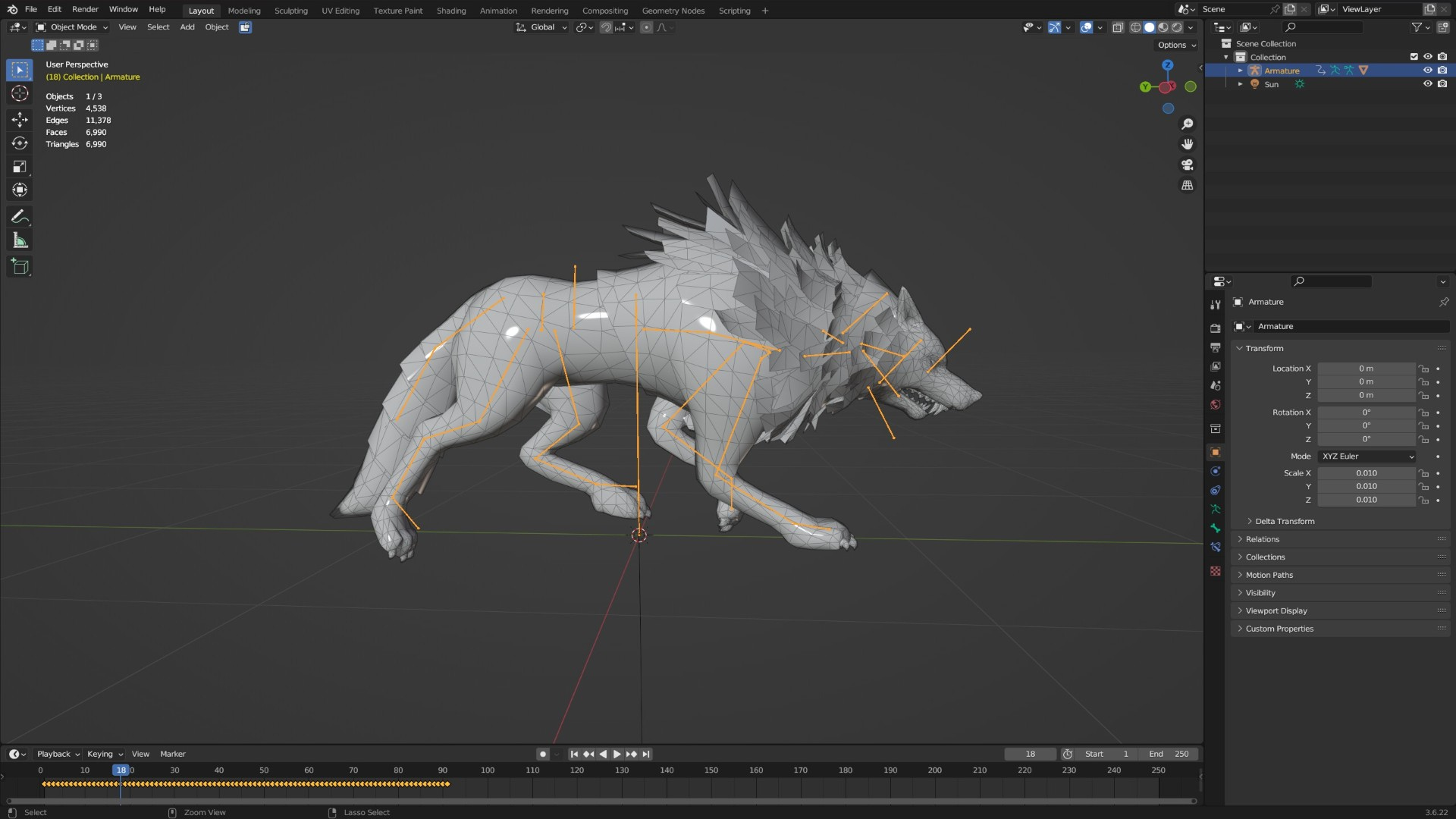This screenshot has height=819, width=1456.
Task: Switch to the Sculpting workspace tab
Action: 291,11
